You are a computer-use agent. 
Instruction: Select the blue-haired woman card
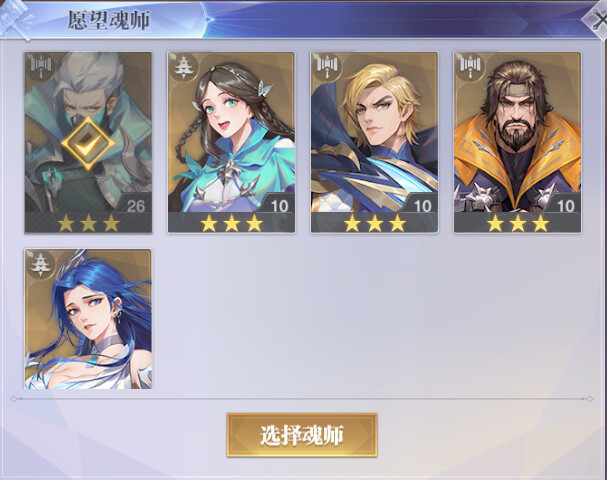88,319
